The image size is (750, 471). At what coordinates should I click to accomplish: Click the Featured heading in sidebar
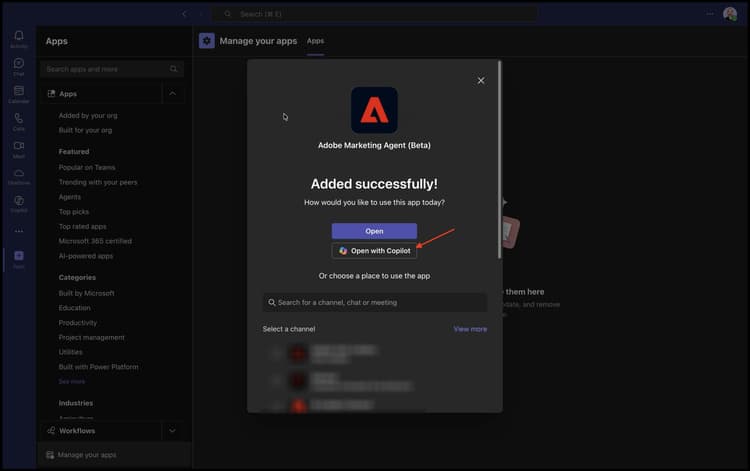[x=74, y=152]
